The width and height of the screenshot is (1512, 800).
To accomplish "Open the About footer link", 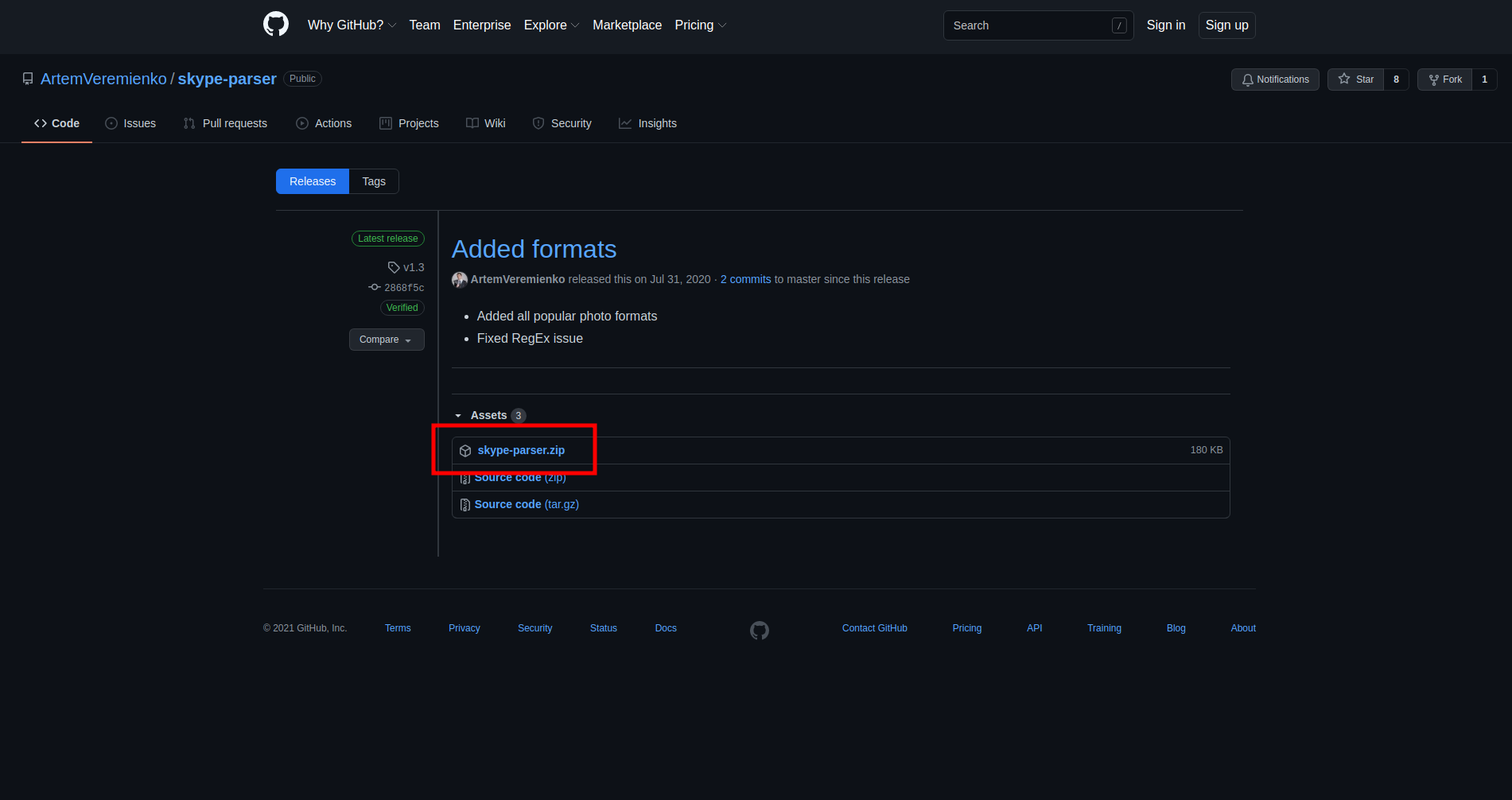I will point(1243,628).
